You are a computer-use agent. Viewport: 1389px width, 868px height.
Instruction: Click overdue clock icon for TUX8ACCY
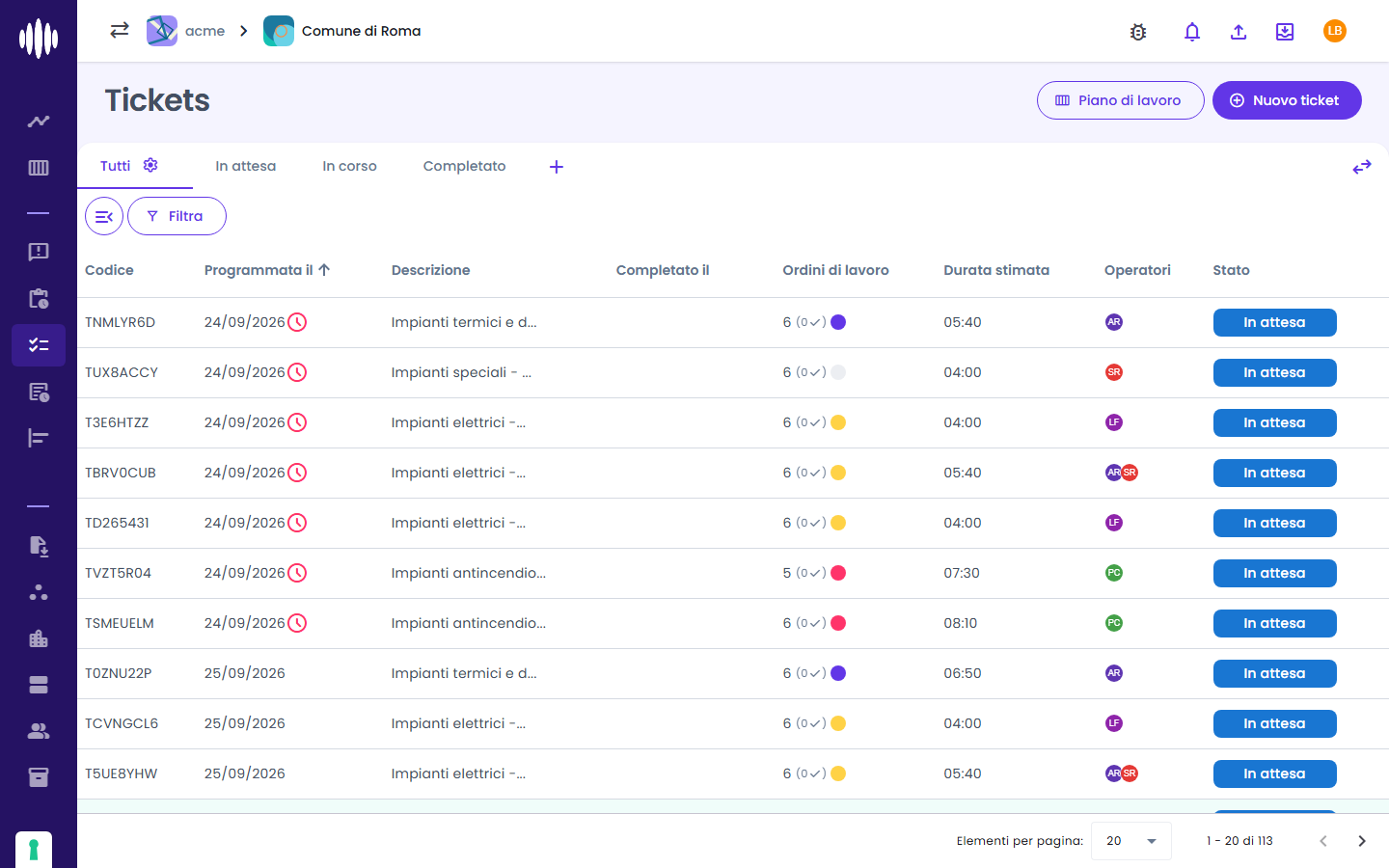[x=297, y=372]
